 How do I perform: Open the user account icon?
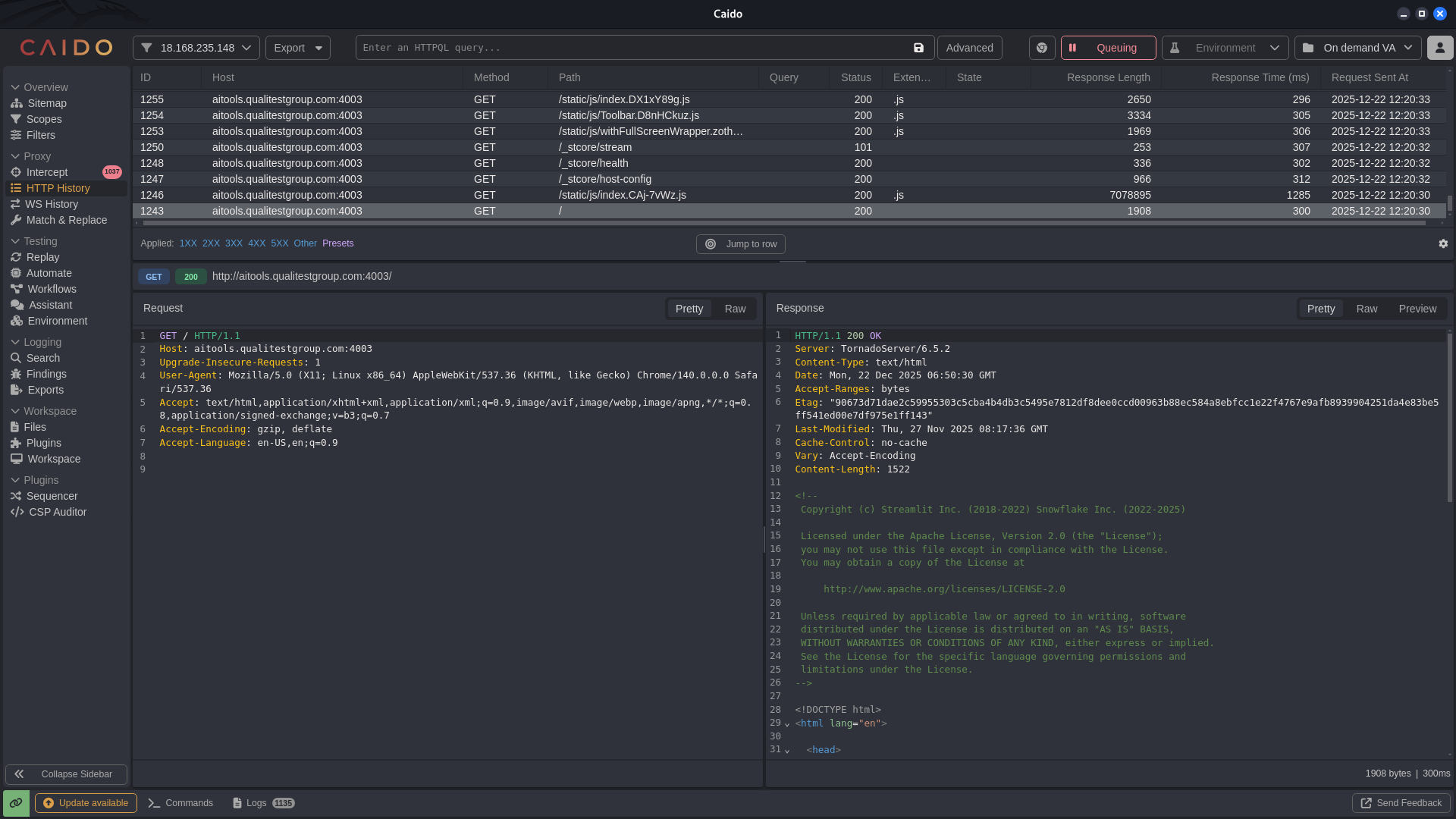[1439, 48]
